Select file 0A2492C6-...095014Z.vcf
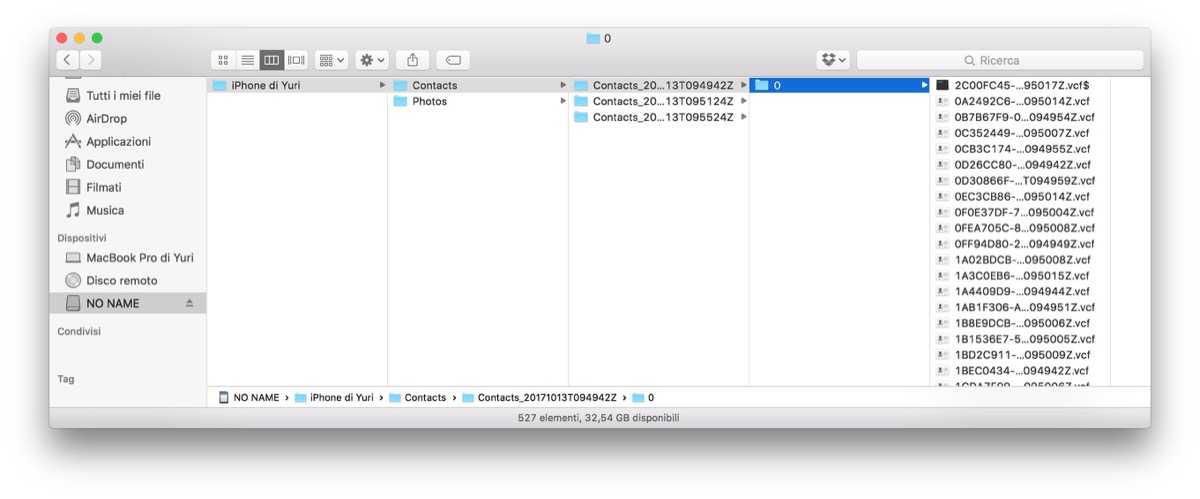The width and height of the screenshot is (1200, 499). (x=1021, y=101)
